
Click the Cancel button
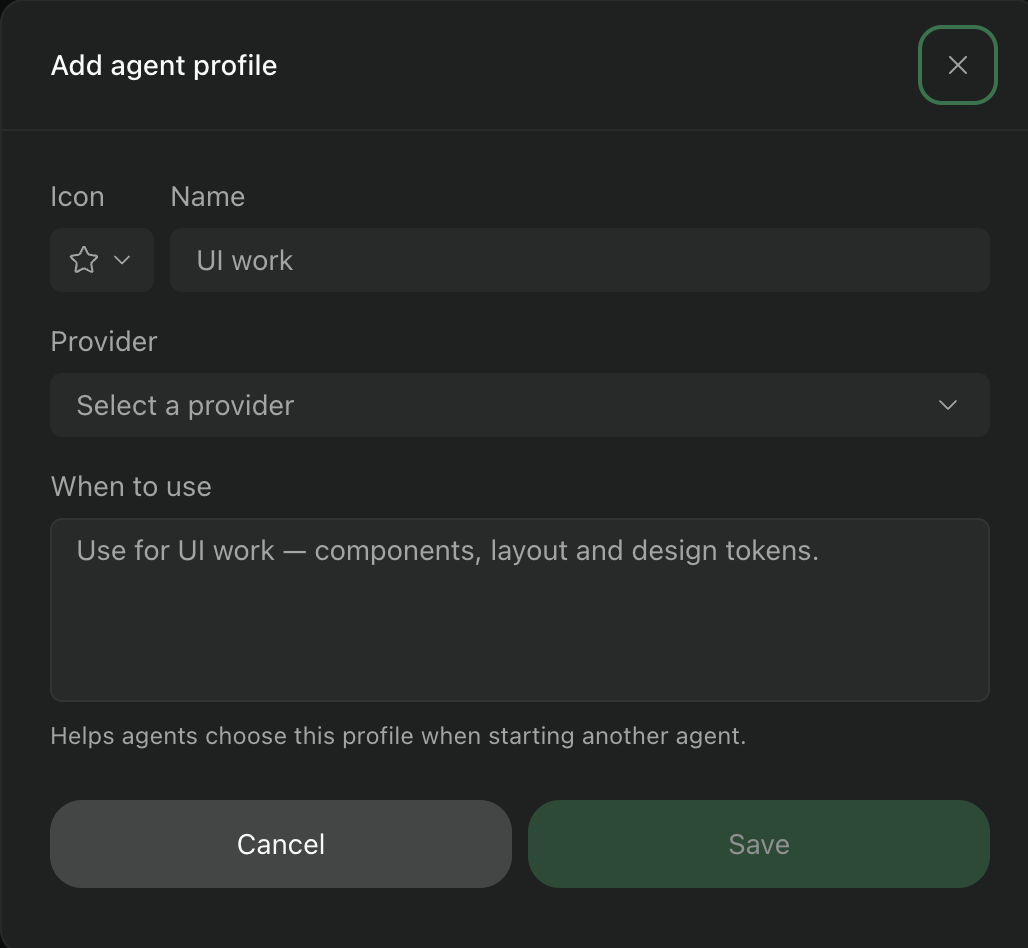coord(281,844)
